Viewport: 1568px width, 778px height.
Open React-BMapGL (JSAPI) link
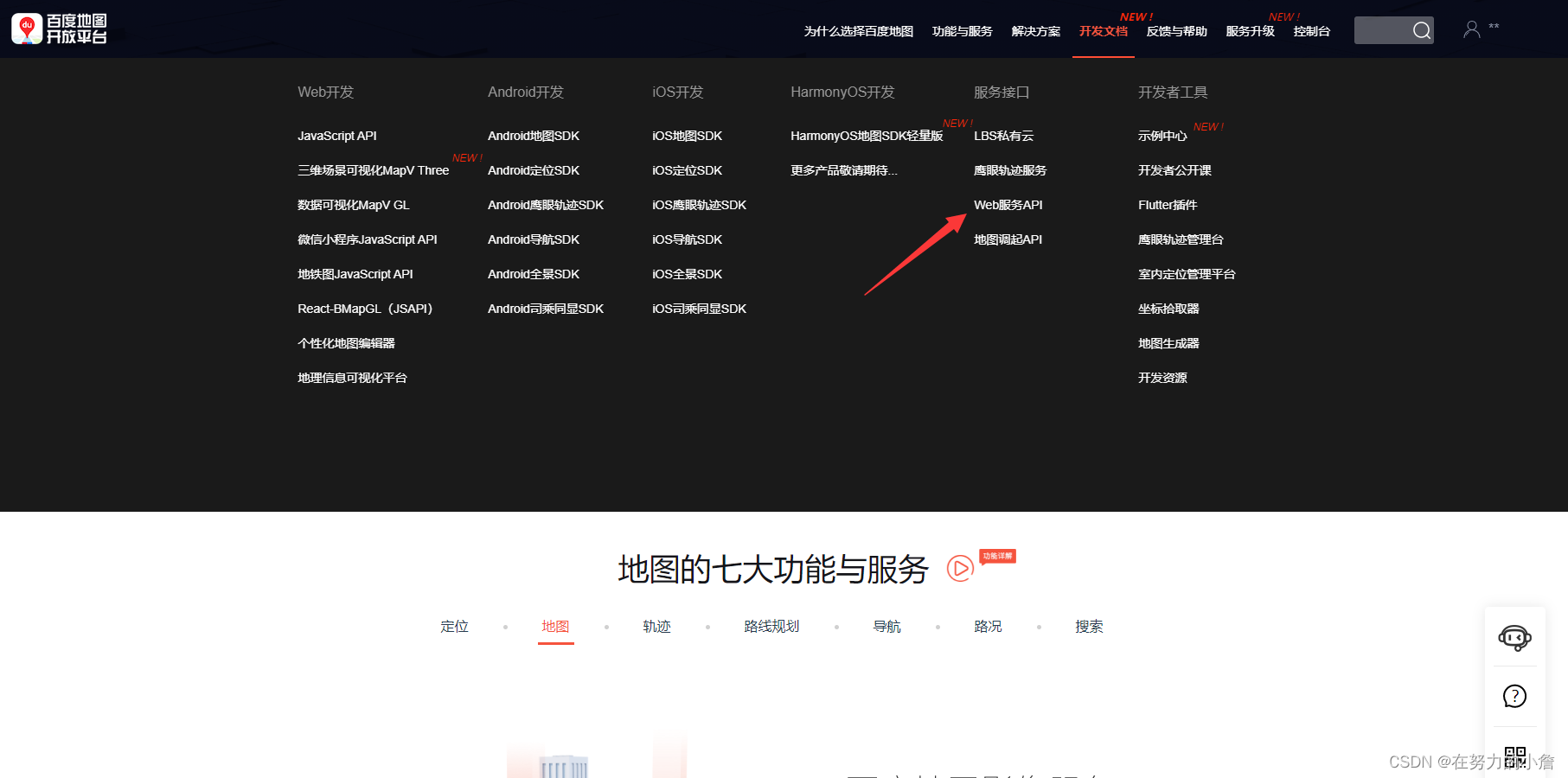[x=365, y=309]
